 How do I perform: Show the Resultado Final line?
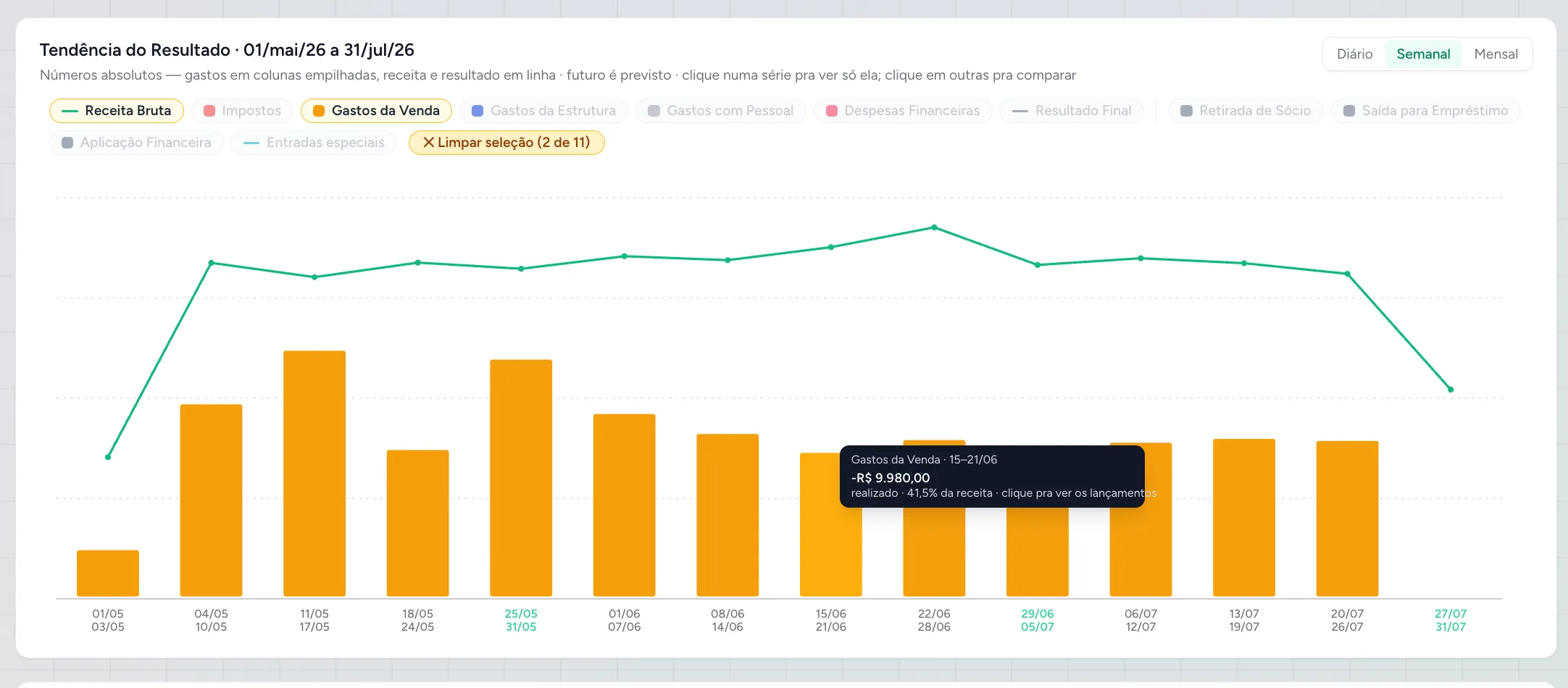(x=1072, y=111)
